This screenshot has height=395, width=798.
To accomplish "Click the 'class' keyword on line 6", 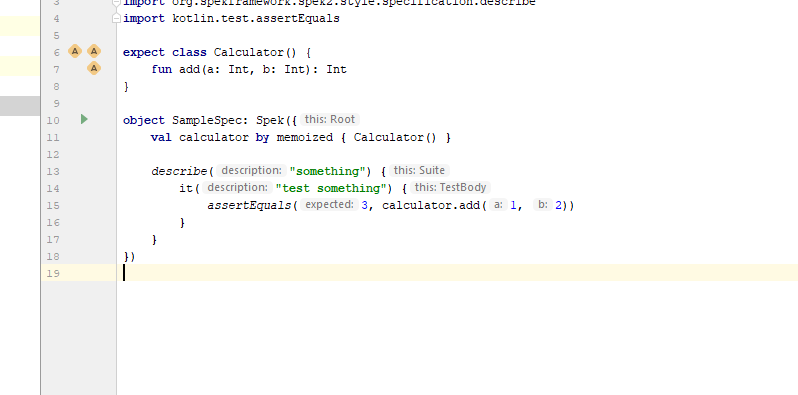I will [x=189, y=52].
